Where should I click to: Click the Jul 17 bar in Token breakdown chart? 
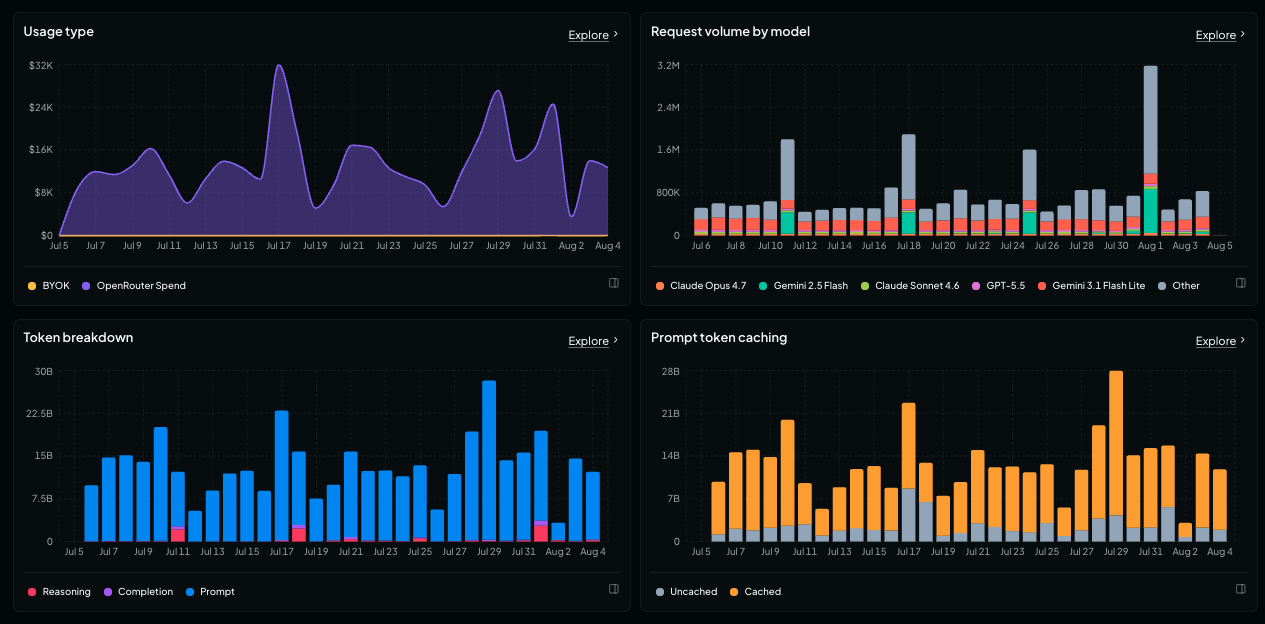[282, 476]
